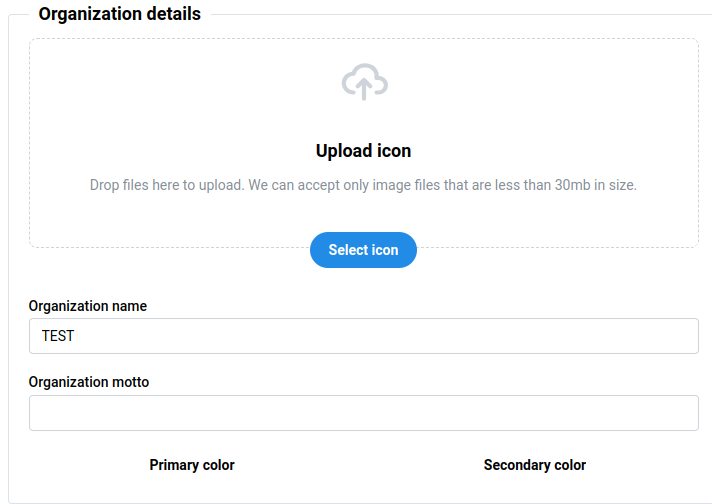The height and width of the screenshot is (504, 712).
Task: Select the Primary color label
Action: 192,465
